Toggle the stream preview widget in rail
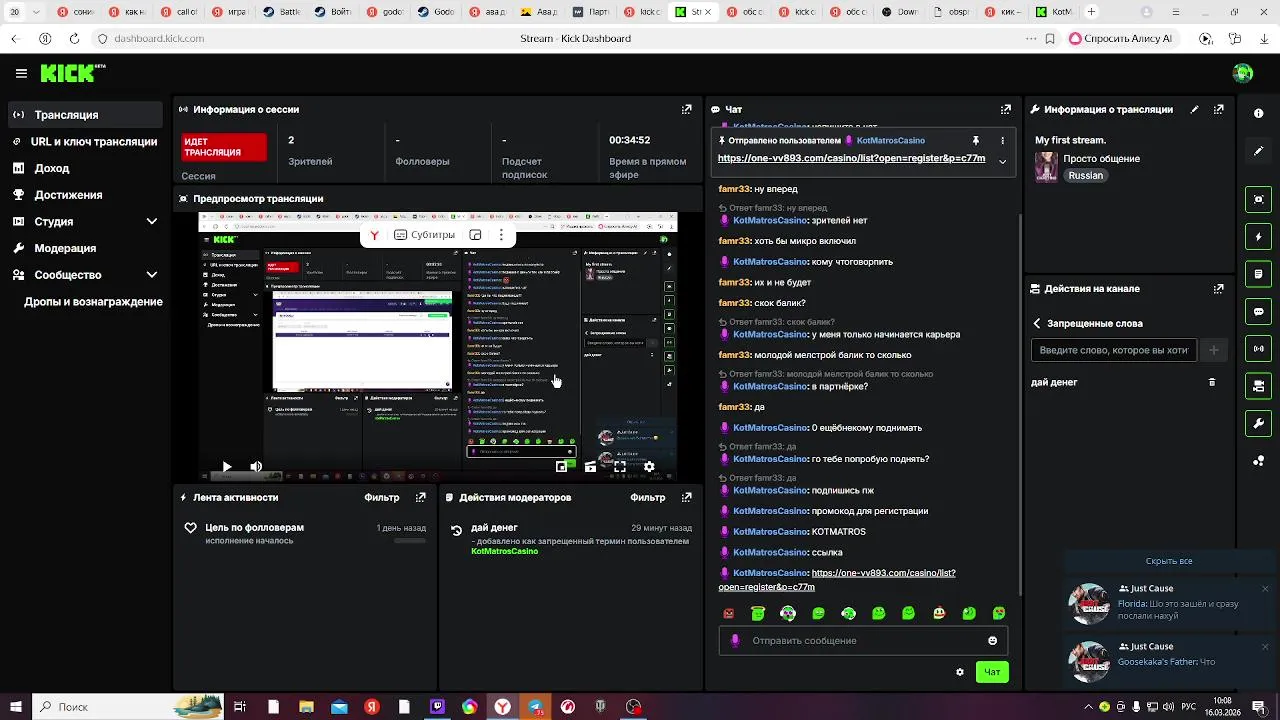 [x=1259, y=199]
